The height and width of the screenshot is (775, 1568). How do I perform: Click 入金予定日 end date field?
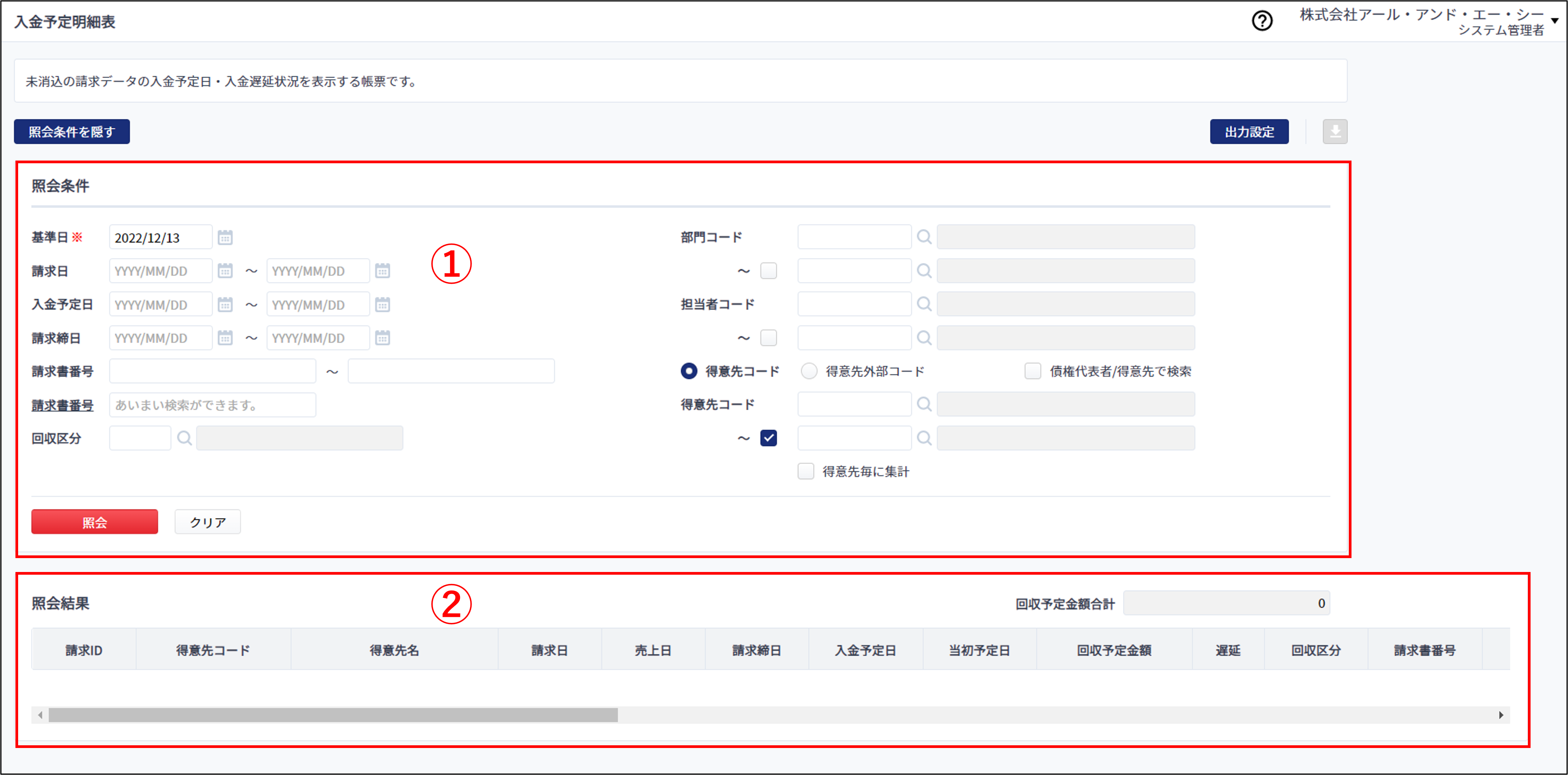click(318, 305)
